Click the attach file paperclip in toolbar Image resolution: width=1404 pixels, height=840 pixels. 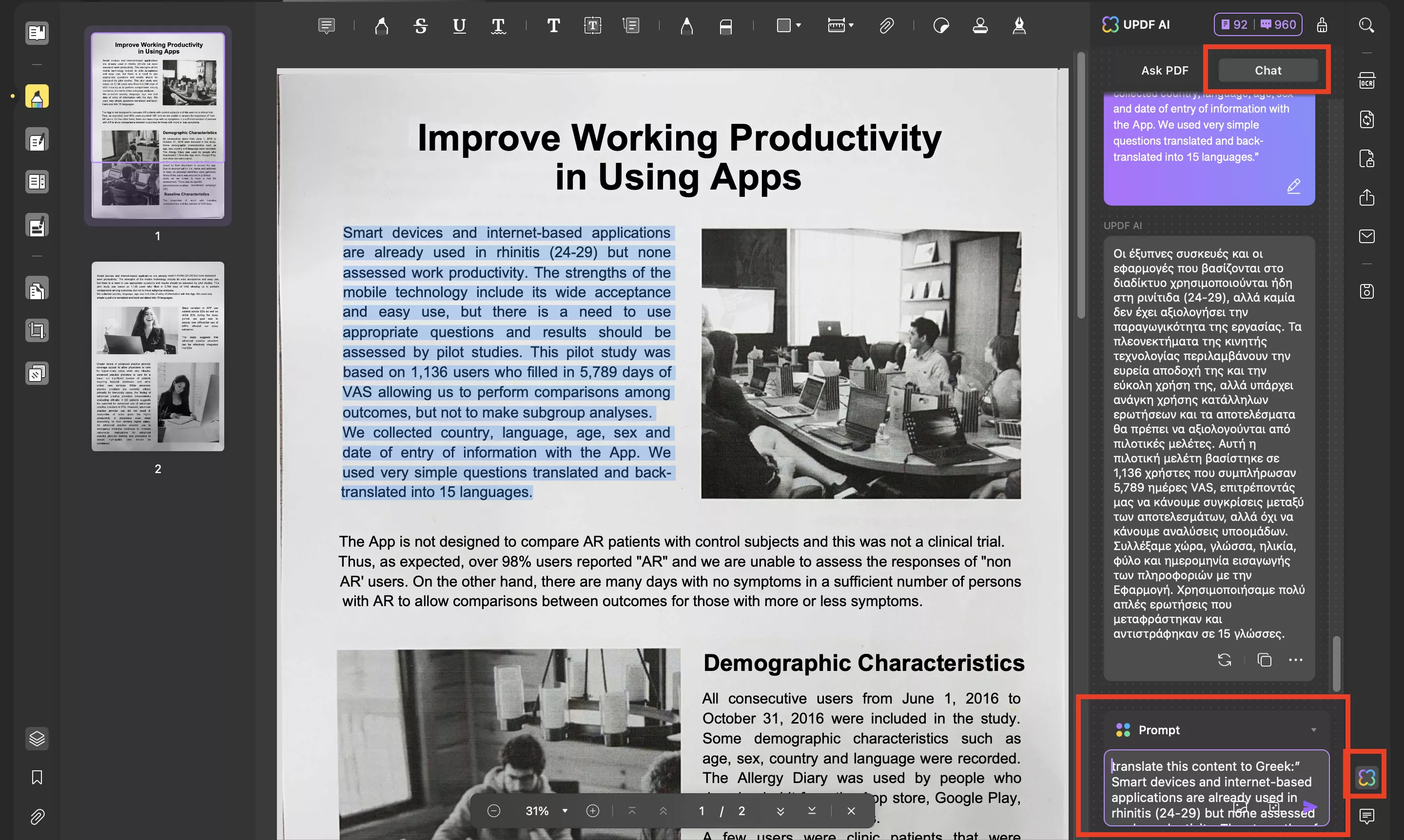886,25
